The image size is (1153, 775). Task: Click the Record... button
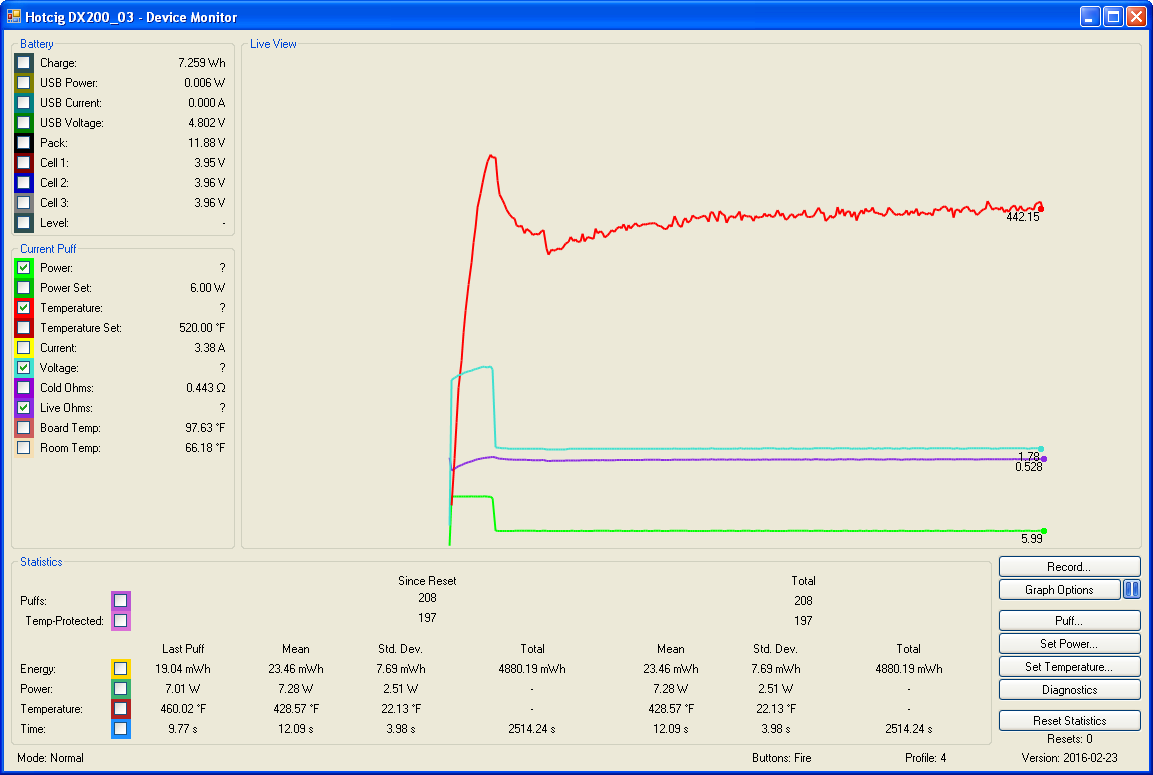click(1069, 567)
